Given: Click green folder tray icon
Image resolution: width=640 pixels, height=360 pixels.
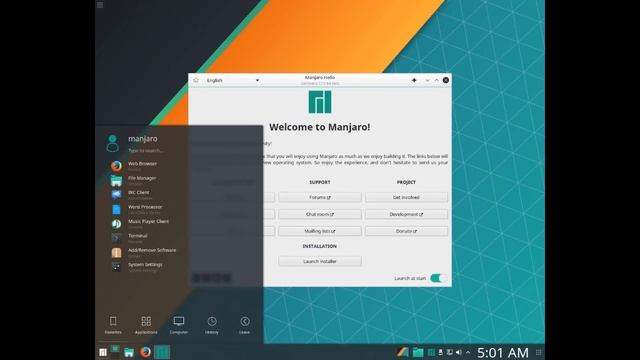Looking at the screenshot, I should [418, 352].
